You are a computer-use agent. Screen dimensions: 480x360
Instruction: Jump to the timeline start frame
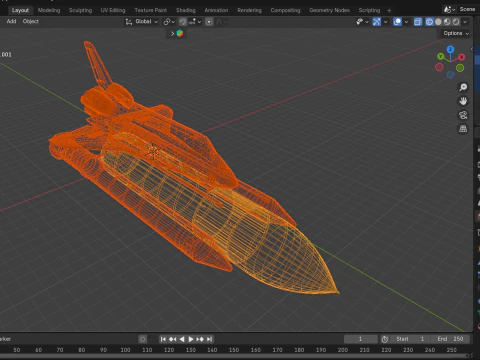click(163, 339)
